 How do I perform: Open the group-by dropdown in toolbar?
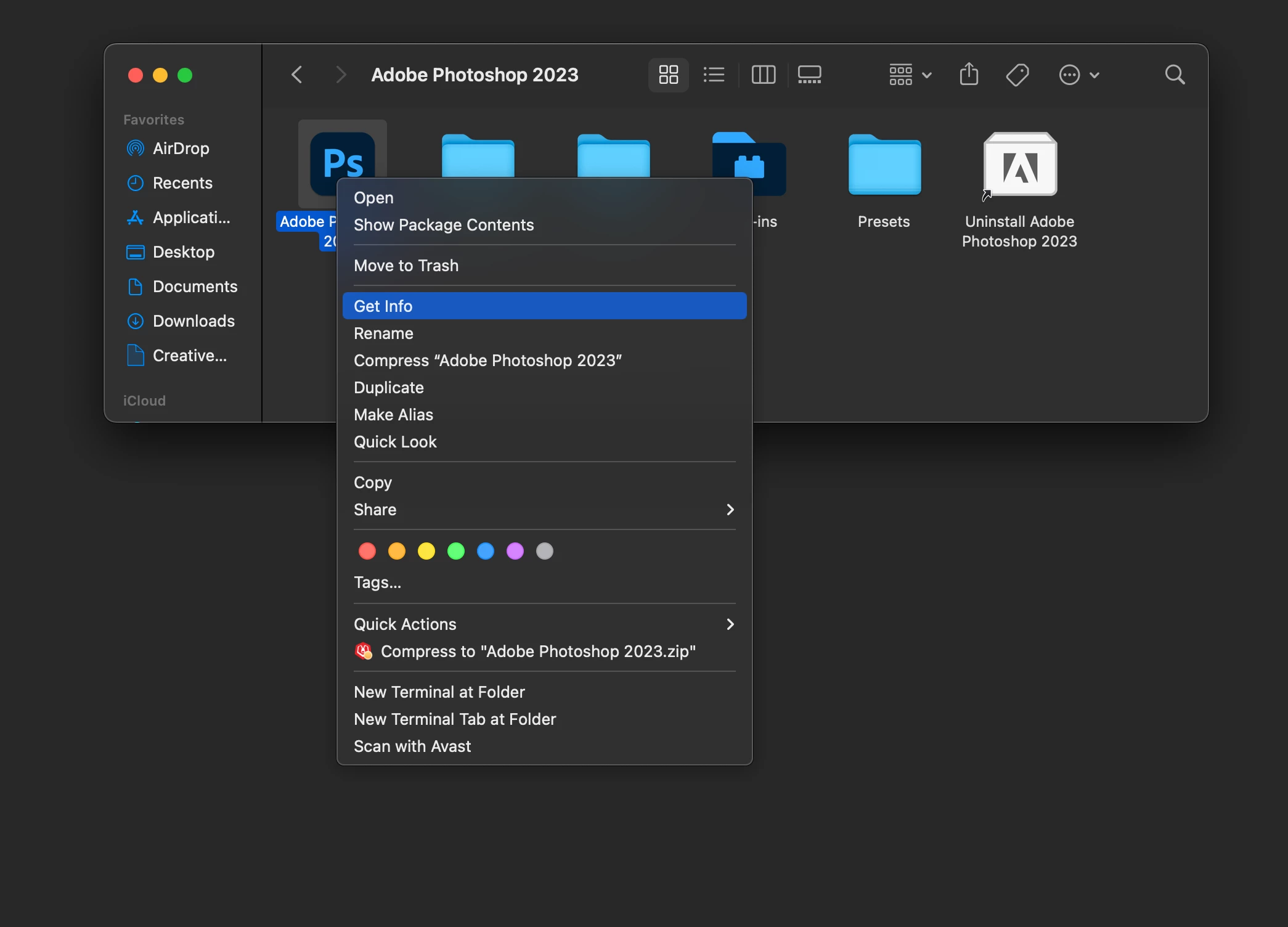tap(910, 75)
